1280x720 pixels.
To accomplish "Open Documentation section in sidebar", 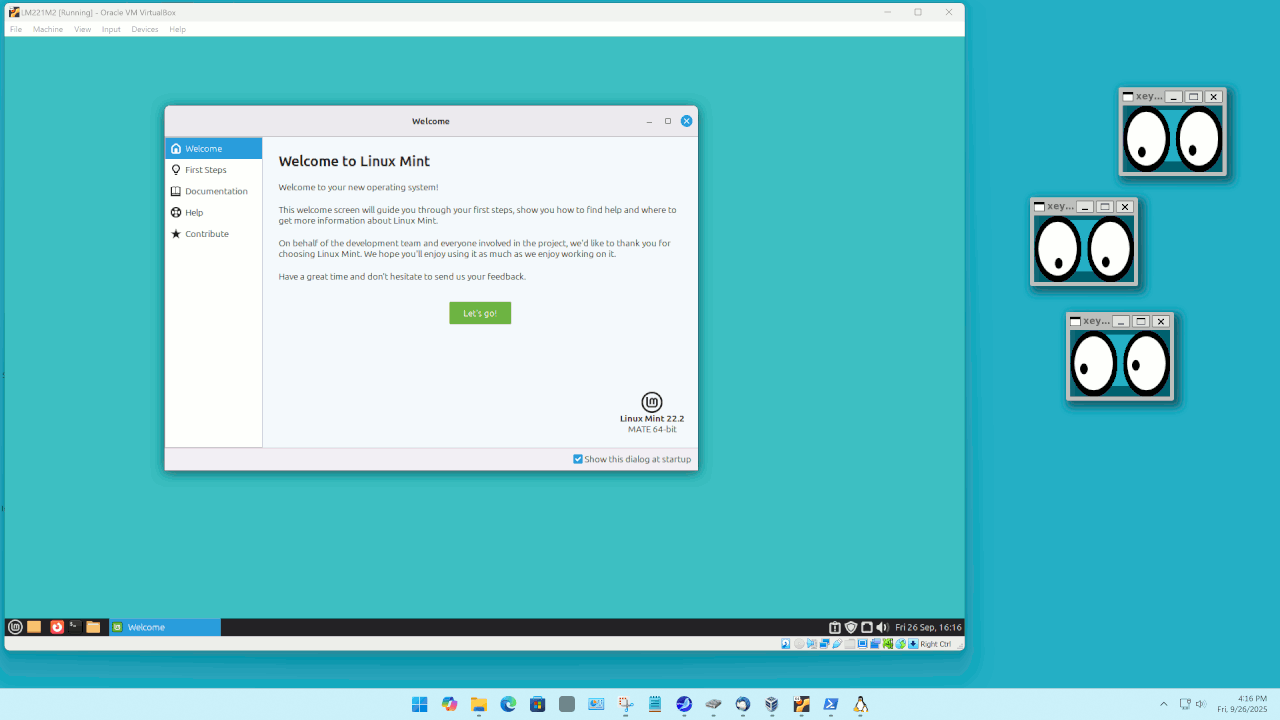I will click(x=213, y=191).
